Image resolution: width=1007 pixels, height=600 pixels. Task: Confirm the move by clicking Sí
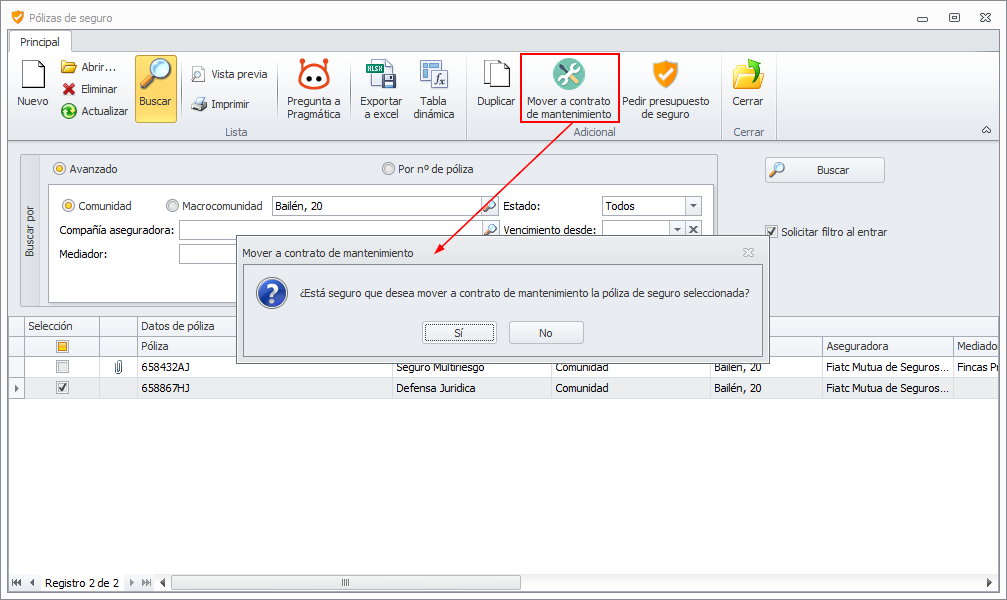click(x=459, y=333)
